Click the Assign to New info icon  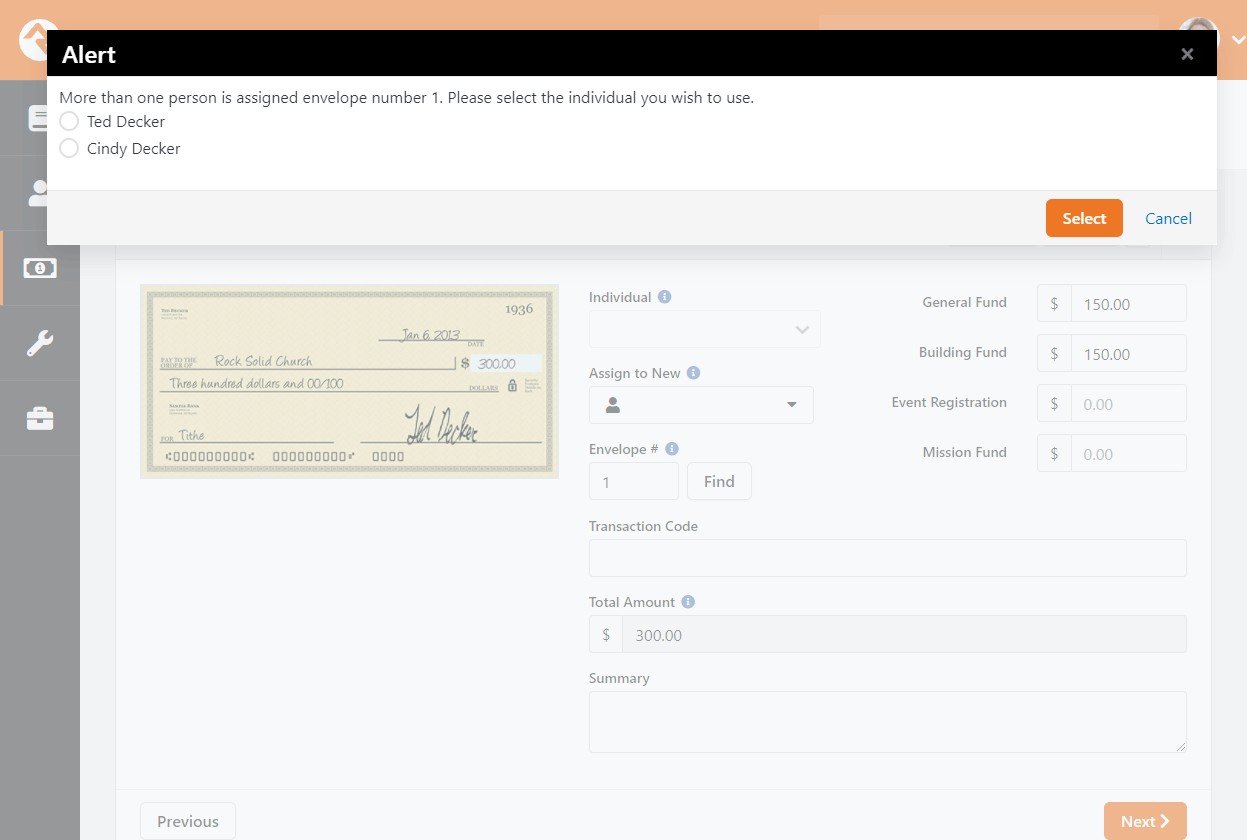pos(694,373)
